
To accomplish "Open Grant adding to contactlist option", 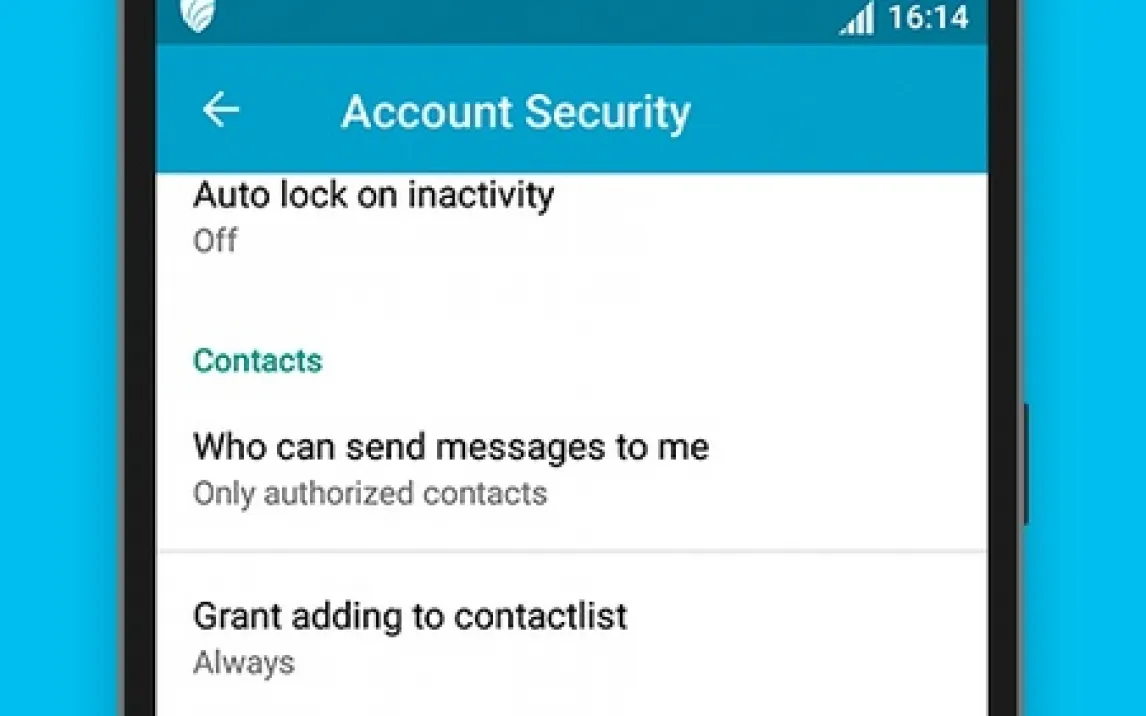I will coord(572,636).
